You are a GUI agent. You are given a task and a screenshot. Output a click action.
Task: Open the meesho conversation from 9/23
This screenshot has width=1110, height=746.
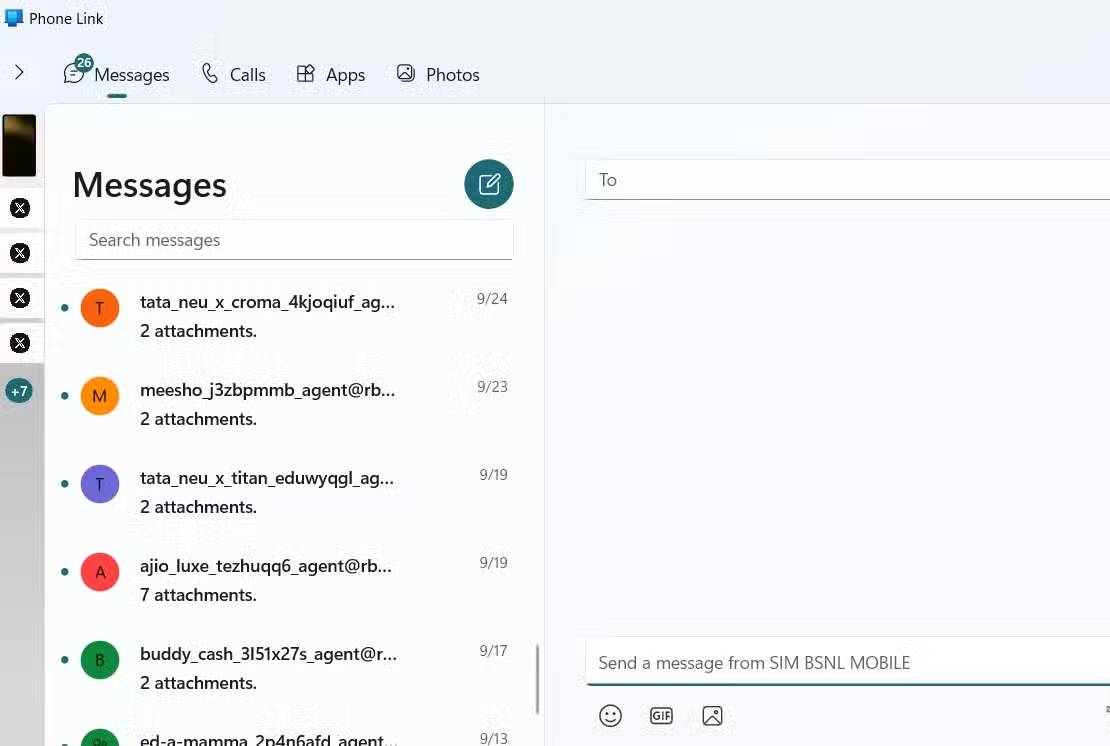point(290,404)
